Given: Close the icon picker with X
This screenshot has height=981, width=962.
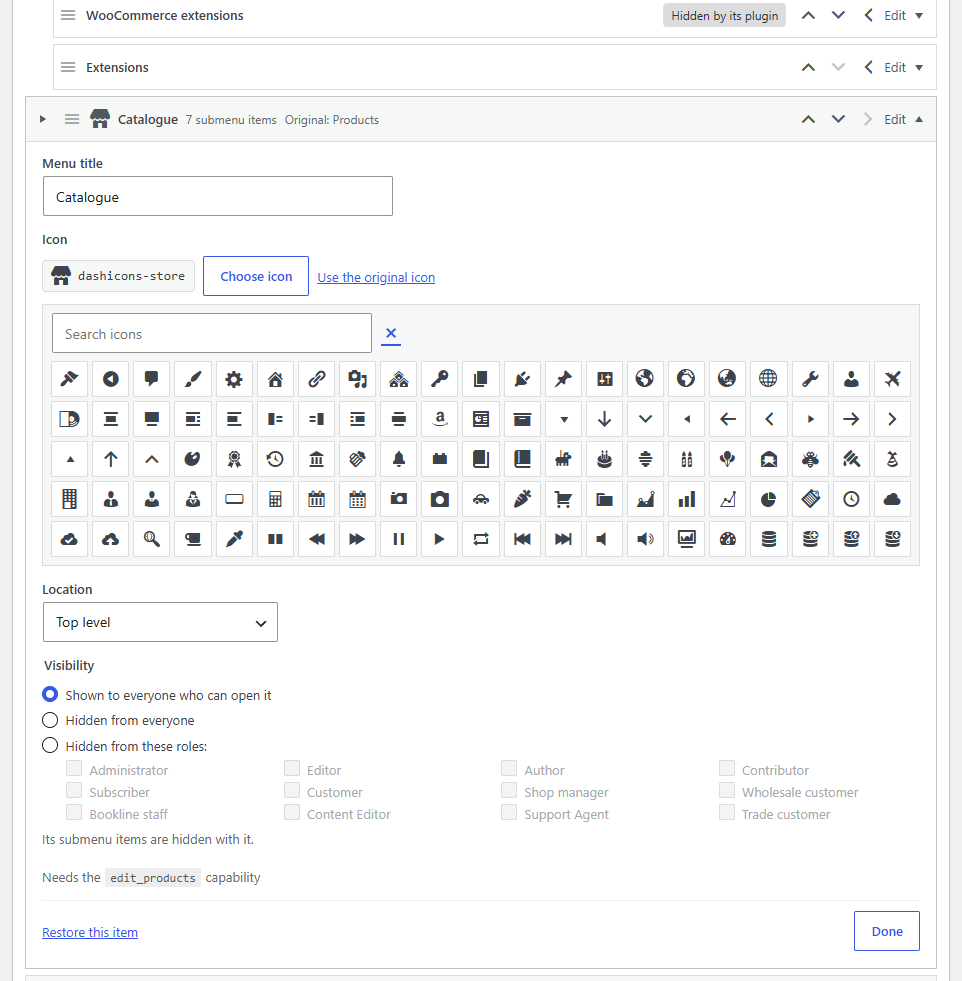Looking at the screenshot, I should (391, 333).
